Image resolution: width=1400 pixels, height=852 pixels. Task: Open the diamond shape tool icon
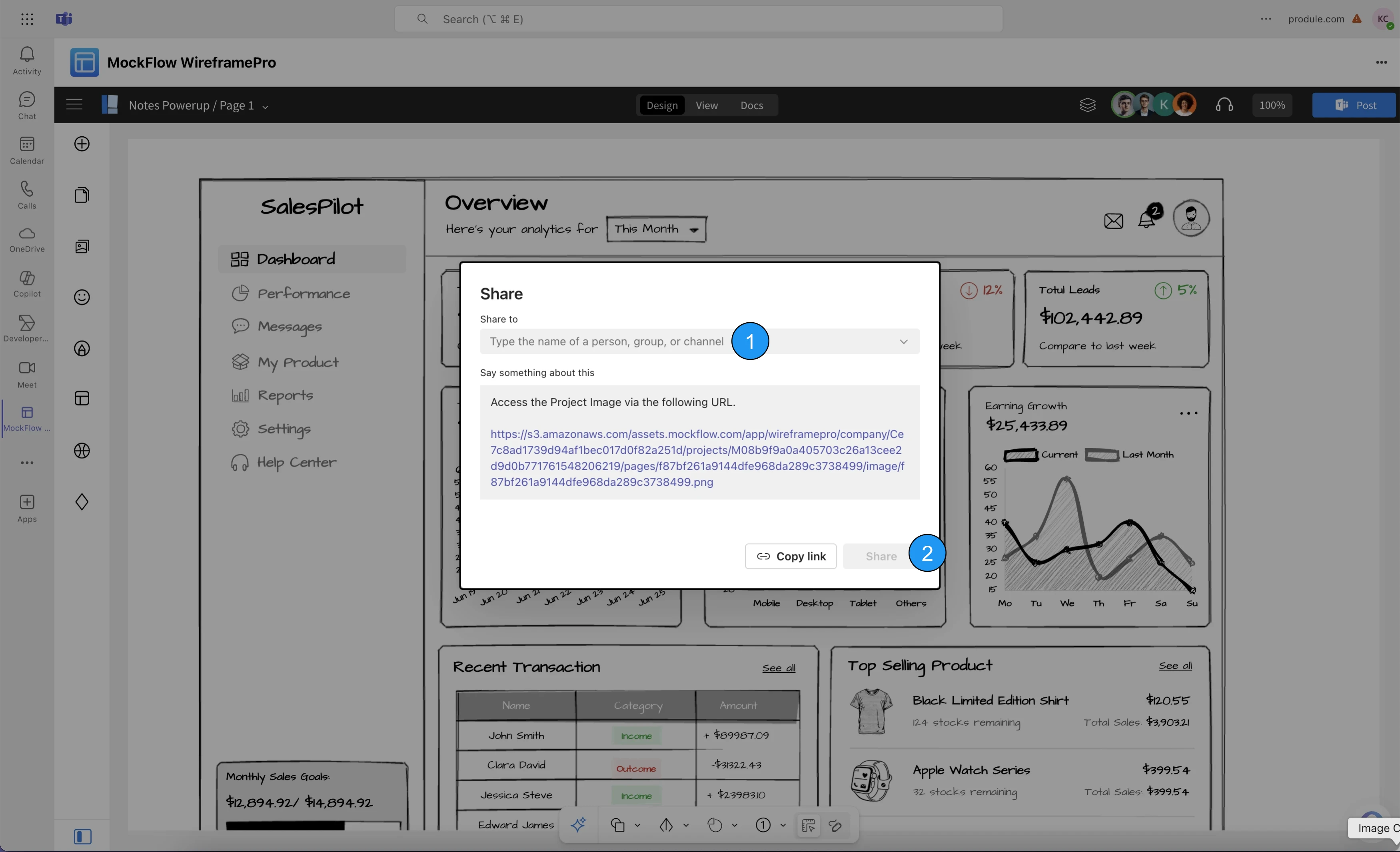[x=82, y=501]
